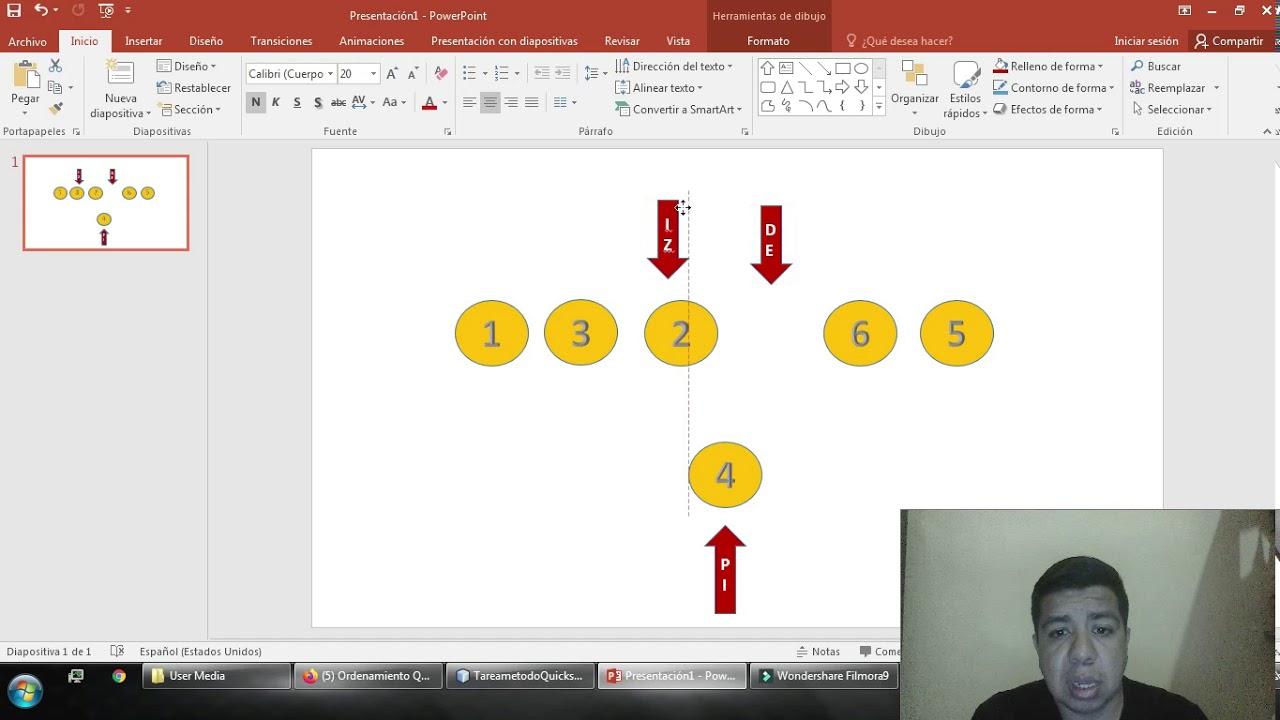This screenshot has height=720, width=1280.
Task: Save the presentation with the floppy disk icon
Action: click(14, 11)
